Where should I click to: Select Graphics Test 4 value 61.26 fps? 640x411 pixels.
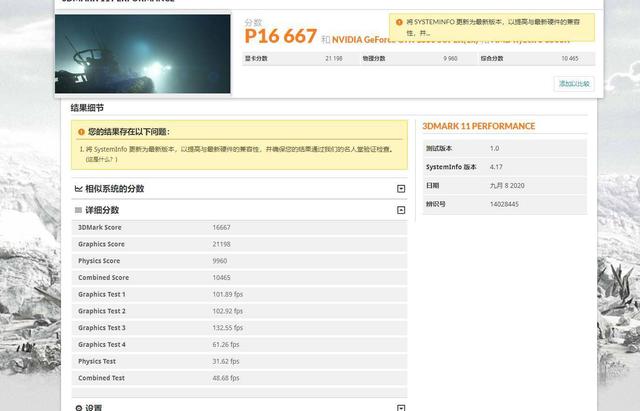(x=226, y=344)
